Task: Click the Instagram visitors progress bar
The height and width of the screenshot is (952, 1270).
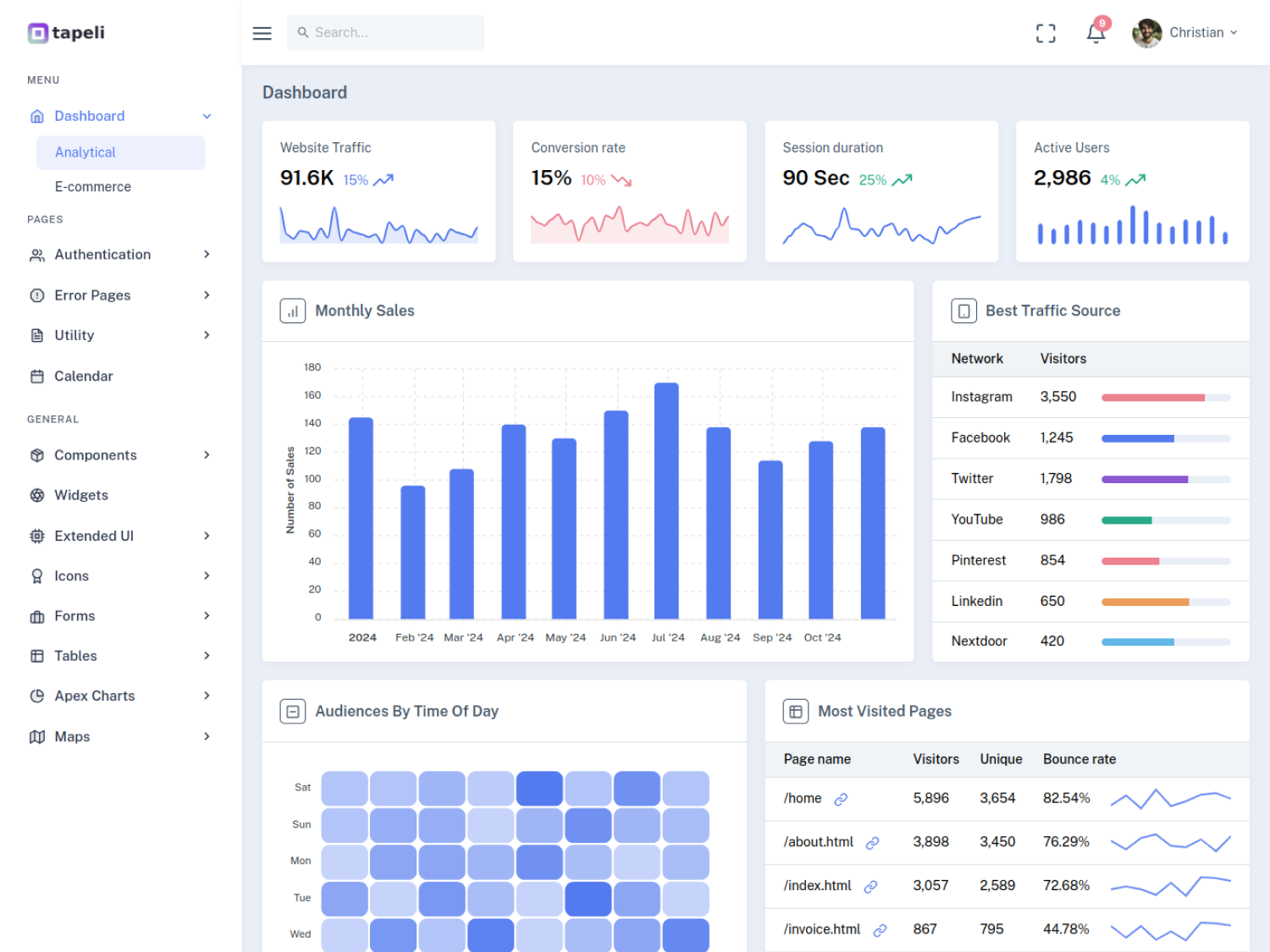Action: (x=1166, y=398)
